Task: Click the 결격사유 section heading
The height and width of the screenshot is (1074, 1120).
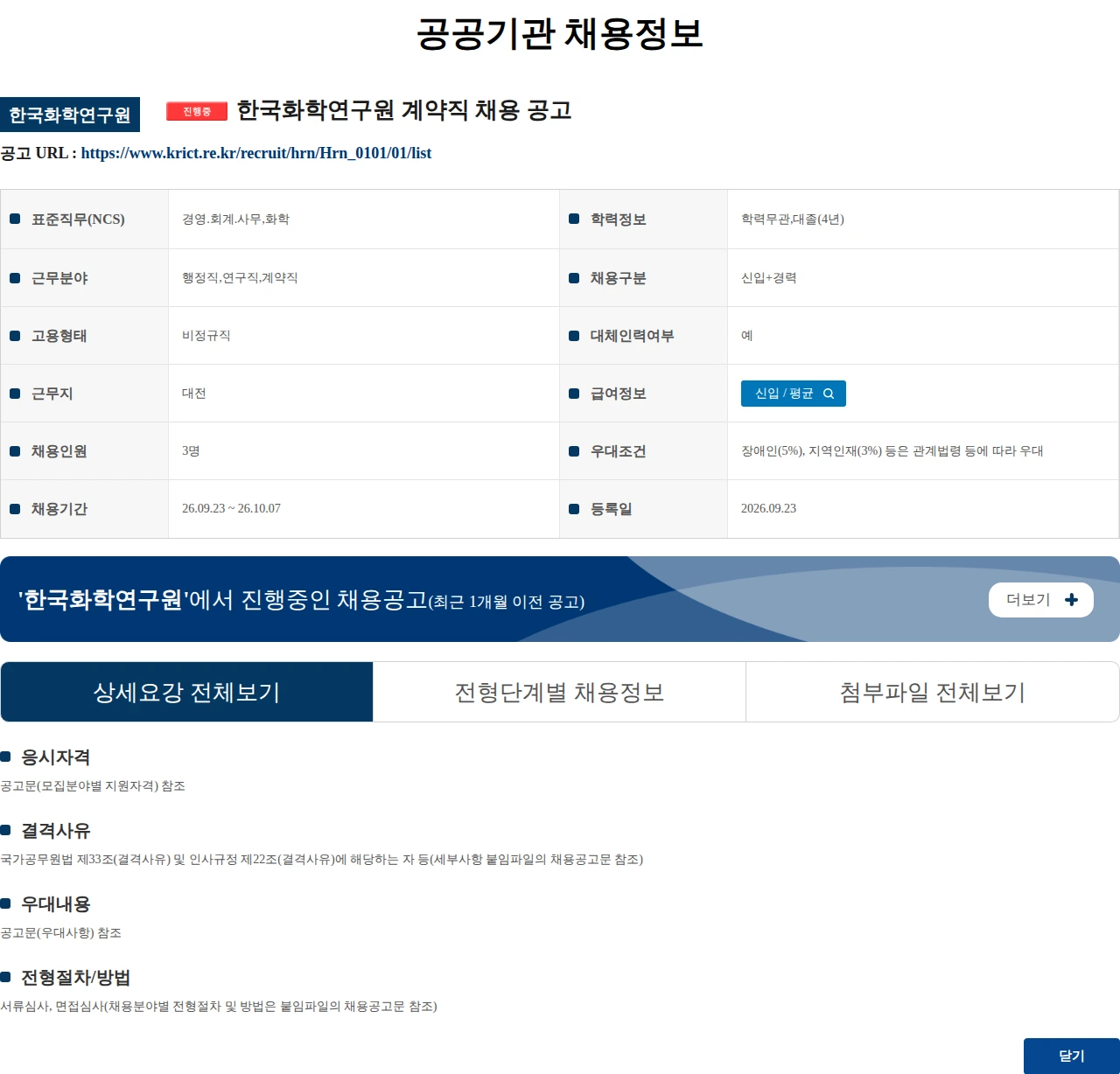Action: tap(55, 831)
